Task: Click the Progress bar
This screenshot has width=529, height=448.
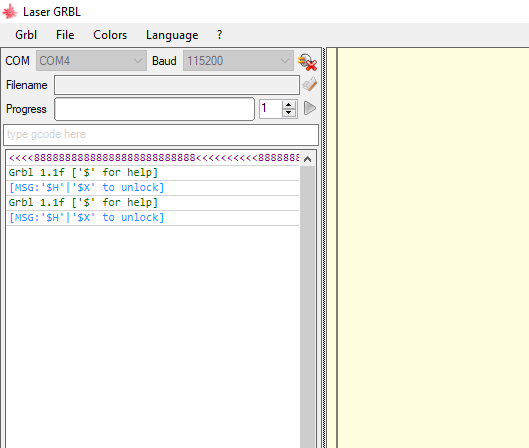Action: 155,109
